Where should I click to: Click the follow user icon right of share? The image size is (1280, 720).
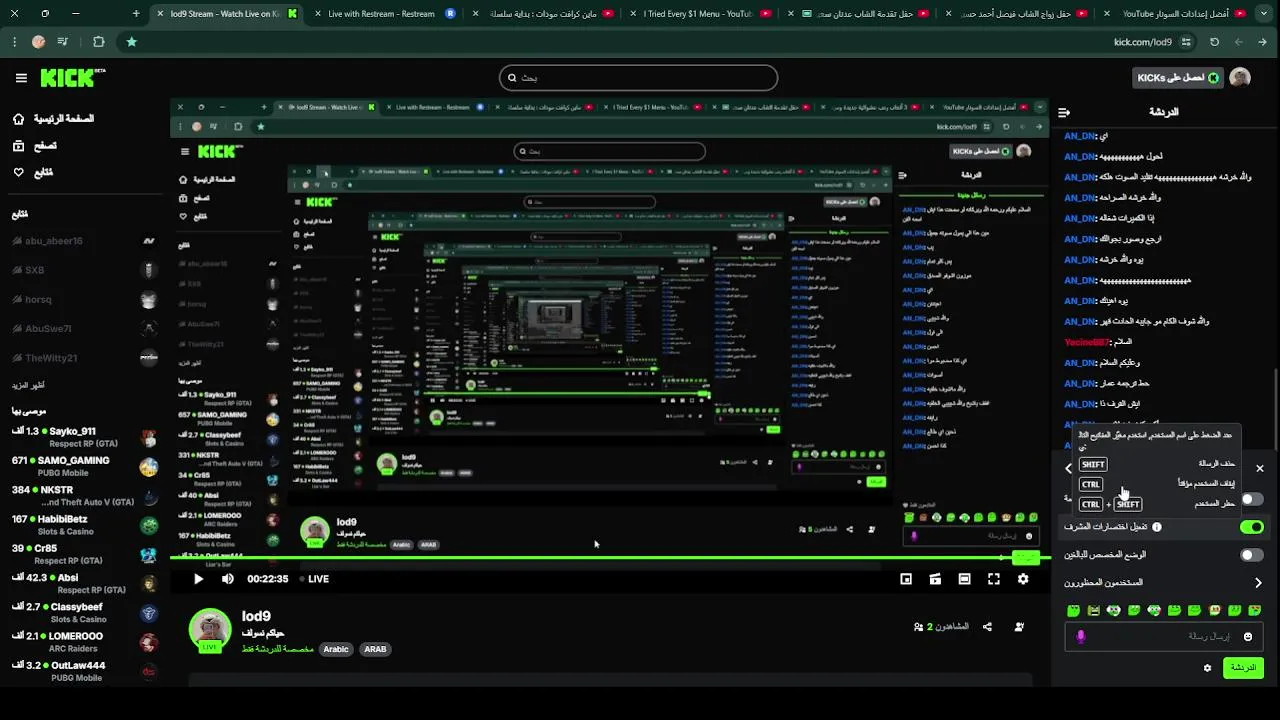coord(1019,627)
